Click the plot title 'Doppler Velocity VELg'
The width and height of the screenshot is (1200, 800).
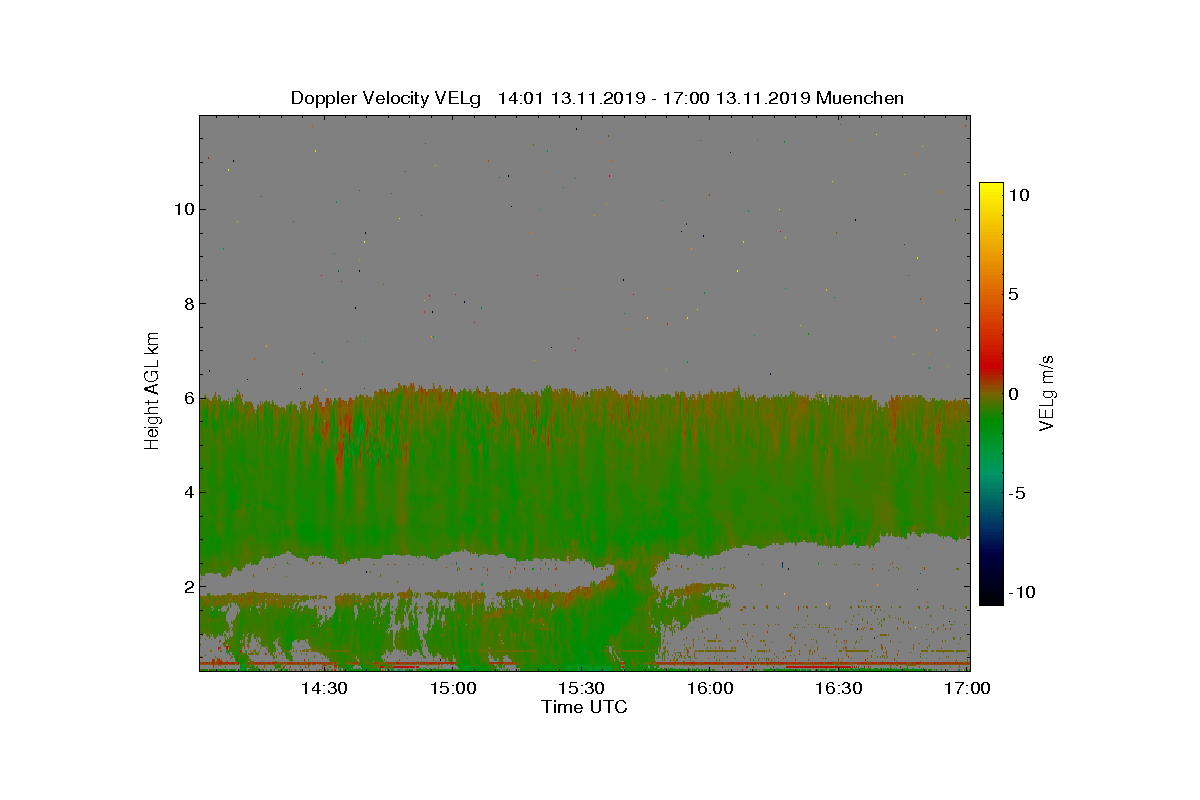click(x=386, y=98)
